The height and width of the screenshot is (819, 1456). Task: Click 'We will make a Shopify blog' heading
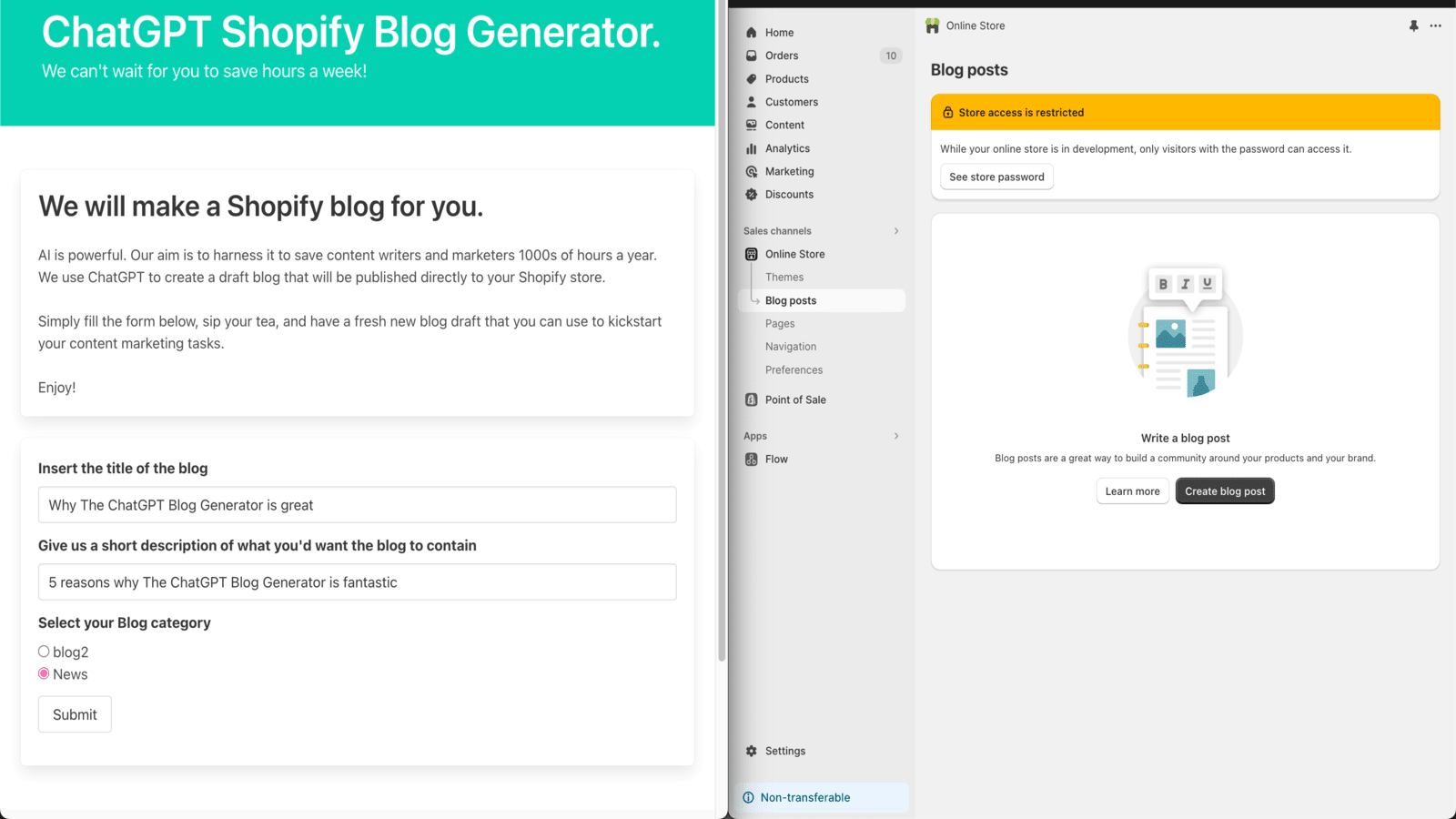pos(260,207)
